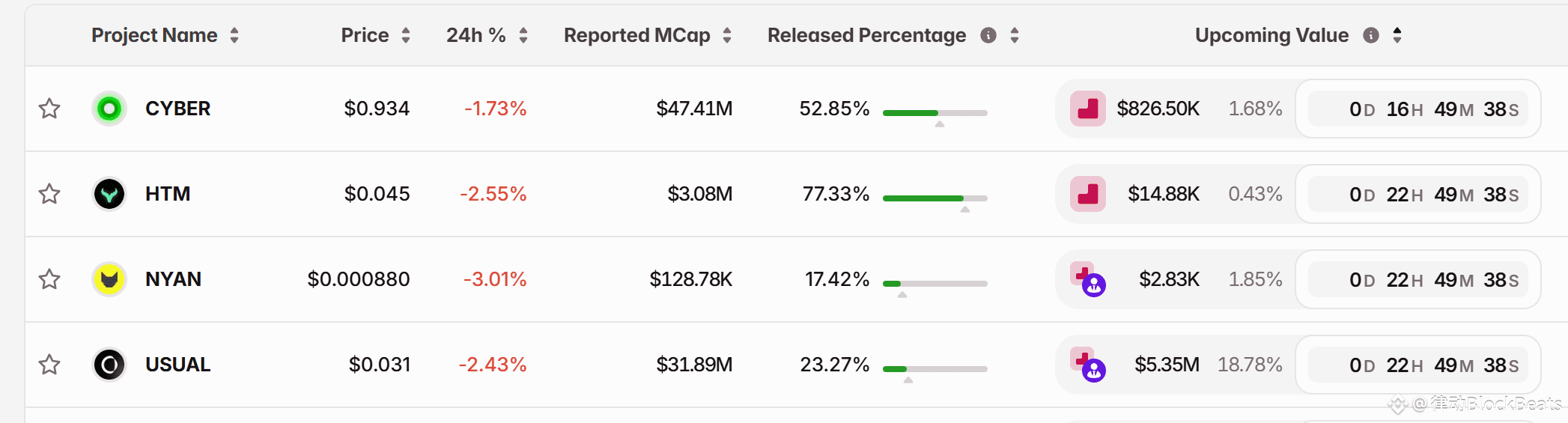Click the CYBER token logo icon

pos(109,109)
